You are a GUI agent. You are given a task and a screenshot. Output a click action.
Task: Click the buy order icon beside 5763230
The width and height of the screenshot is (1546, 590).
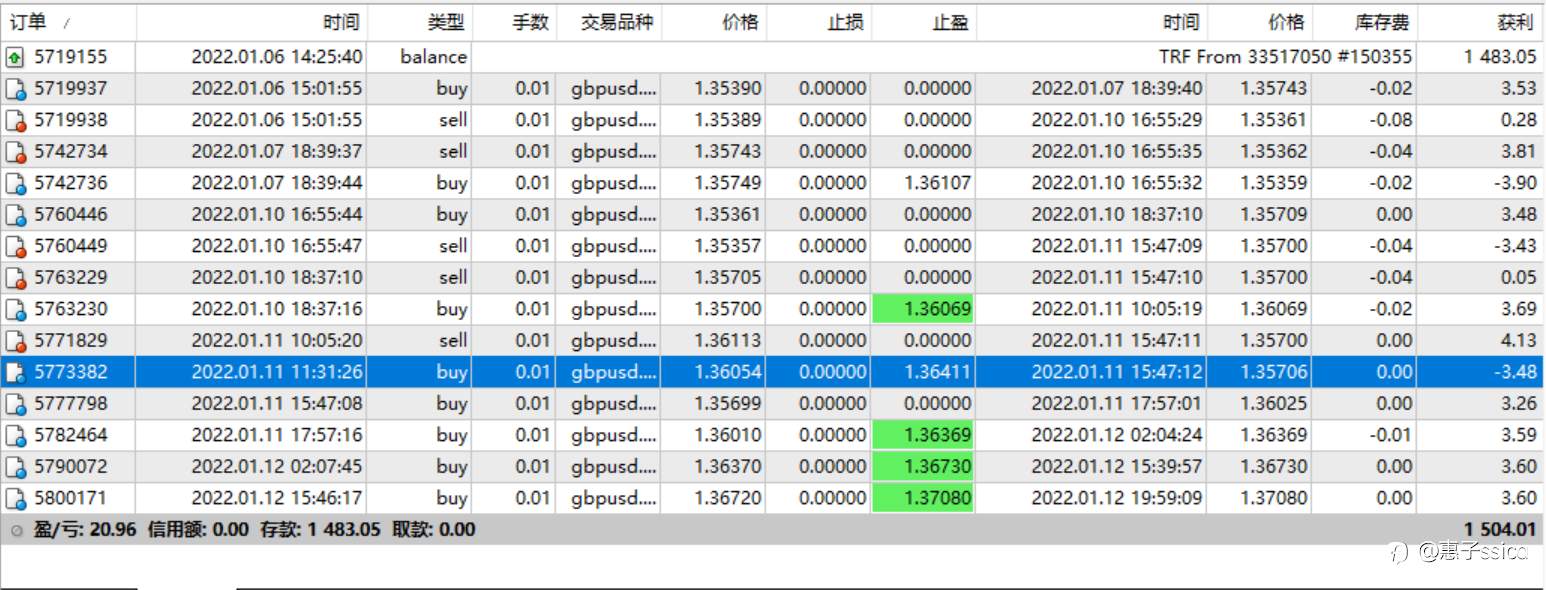[15, 309]
